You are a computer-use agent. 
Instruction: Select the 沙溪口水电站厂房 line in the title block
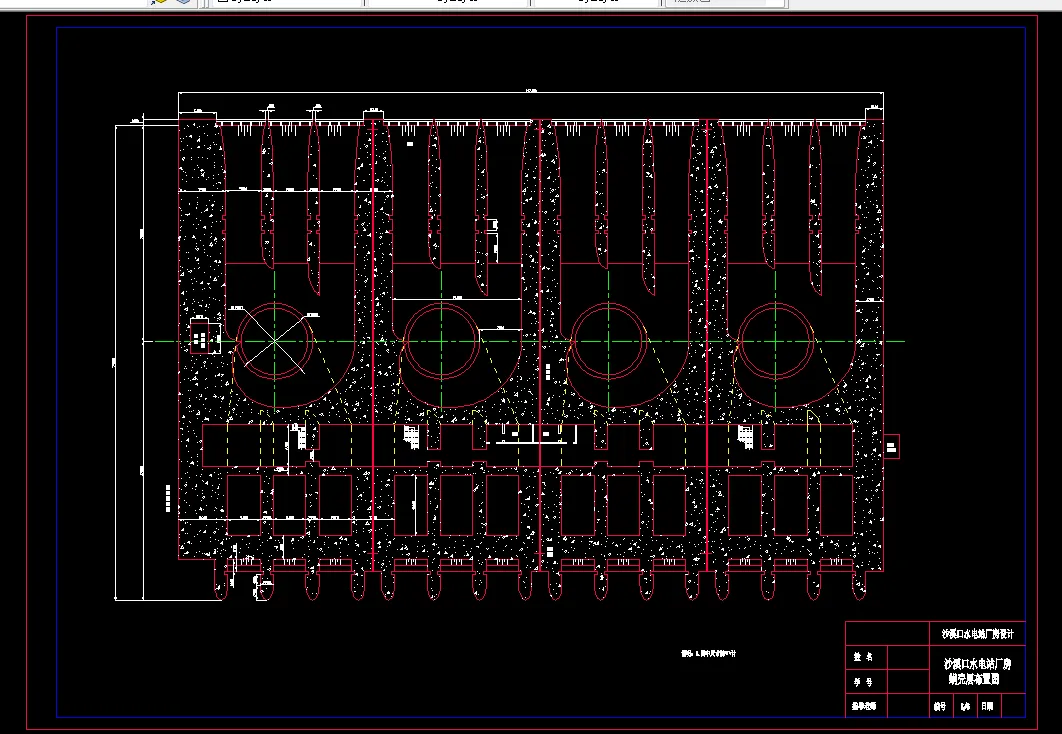pos(977,664)
